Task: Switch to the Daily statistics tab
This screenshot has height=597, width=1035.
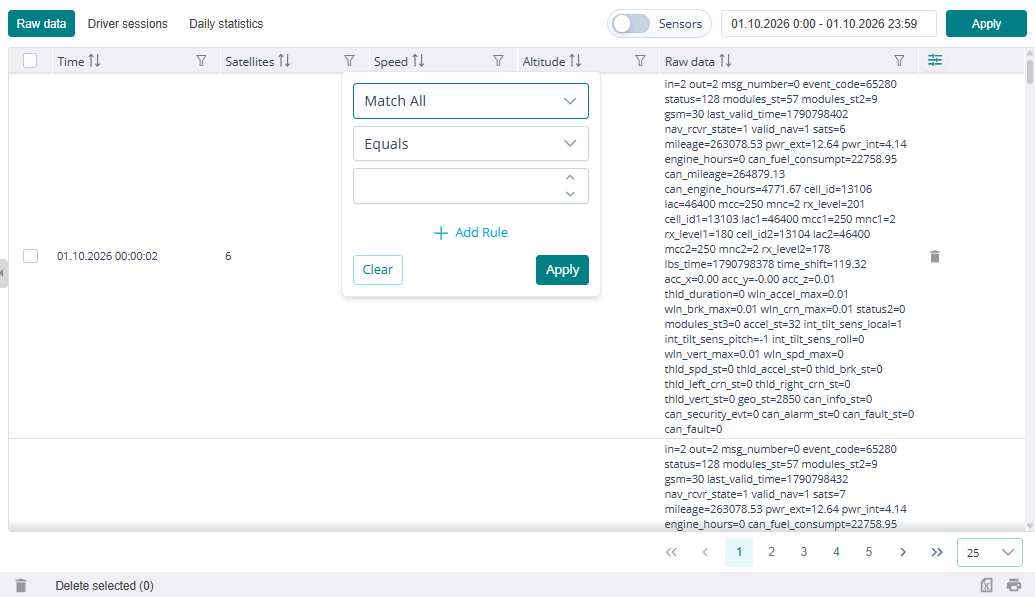Action: point(226,24)
